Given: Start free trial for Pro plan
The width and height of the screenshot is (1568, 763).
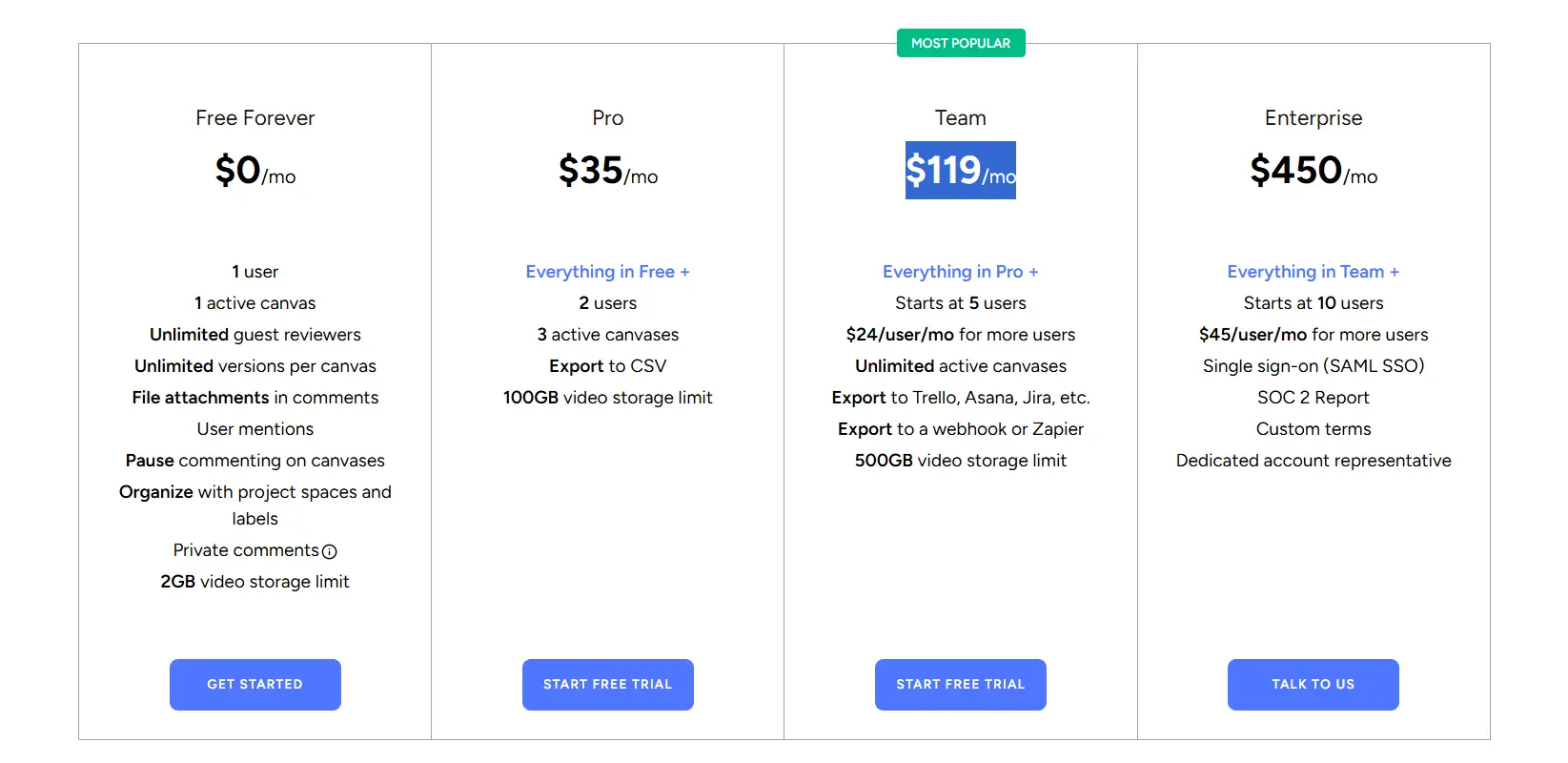Looking at the screenshot, I should [607, 684].
